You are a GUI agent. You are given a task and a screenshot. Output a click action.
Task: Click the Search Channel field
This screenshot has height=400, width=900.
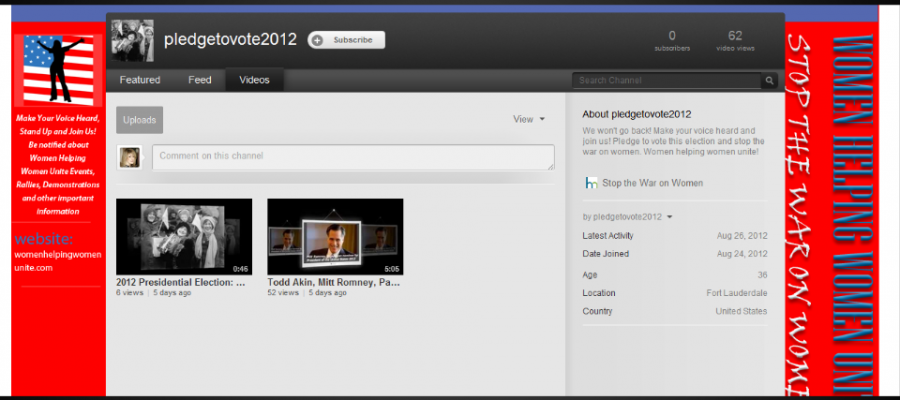(666, 80)
